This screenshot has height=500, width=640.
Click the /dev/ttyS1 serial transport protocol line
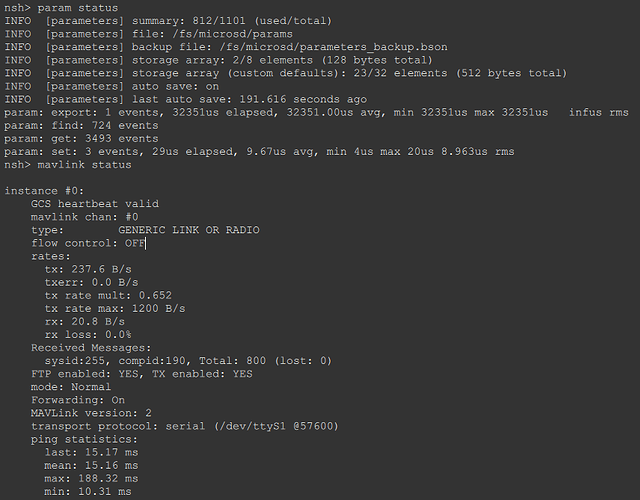[x=185, y=424]
